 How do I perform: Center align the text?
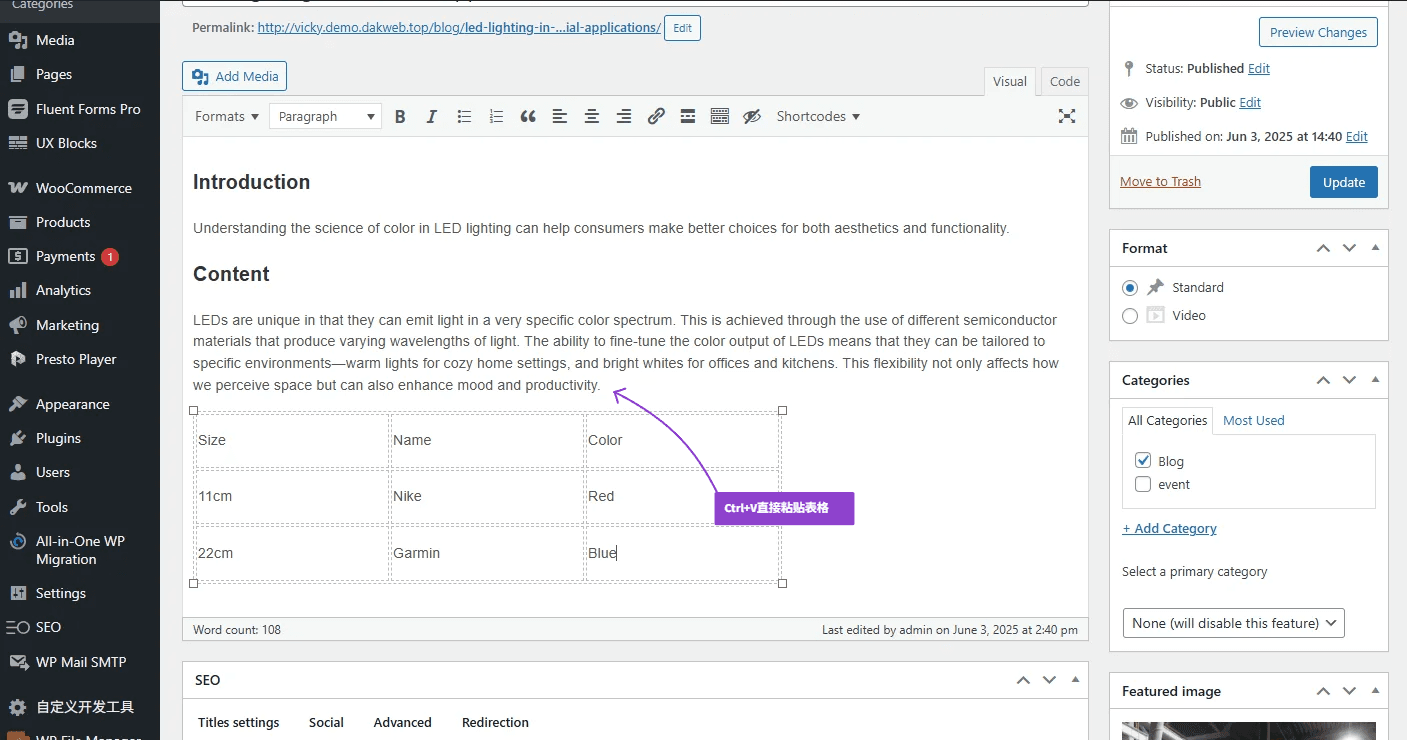point(592,117)
